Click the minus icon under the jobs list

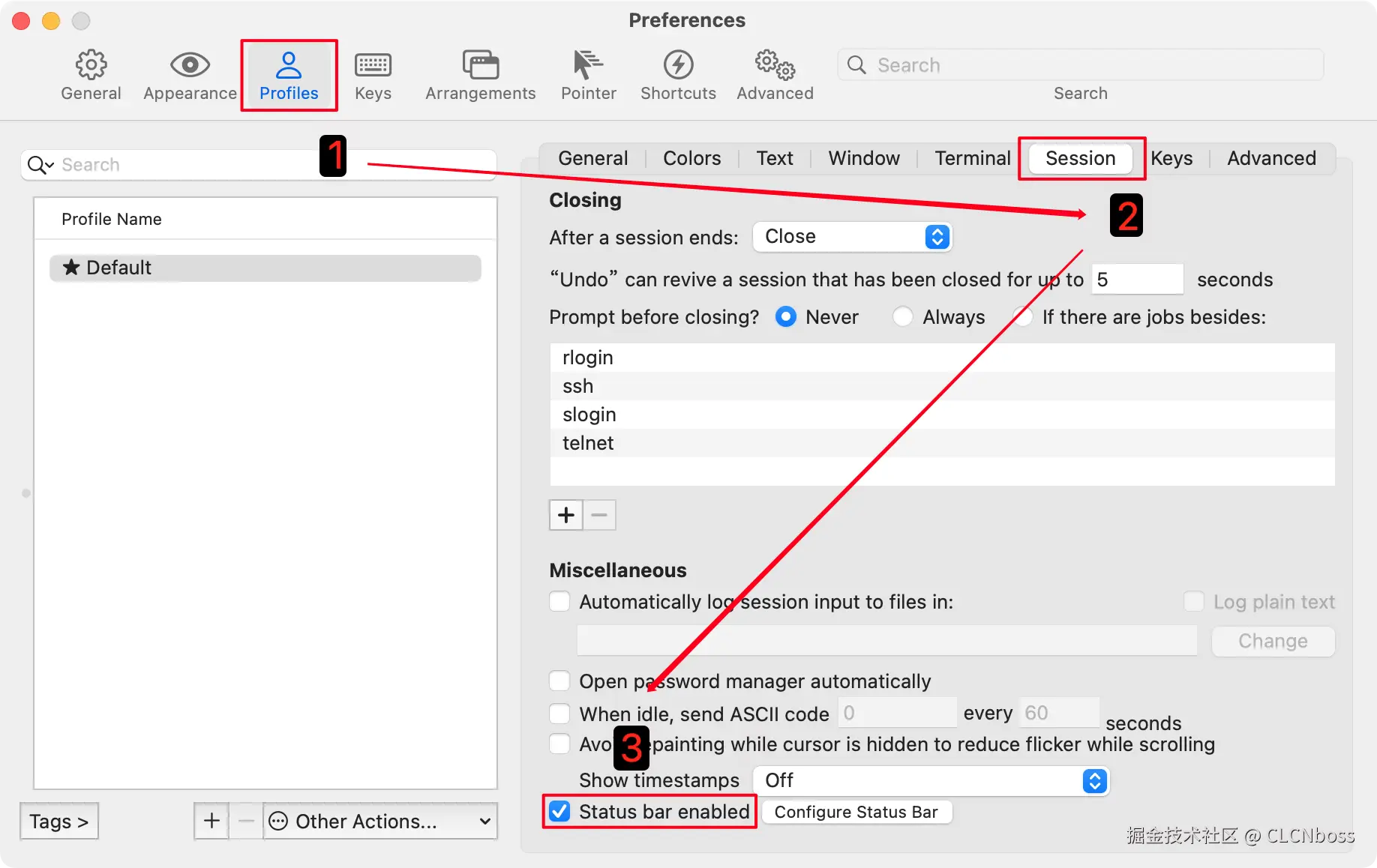(x=599, y=515)
